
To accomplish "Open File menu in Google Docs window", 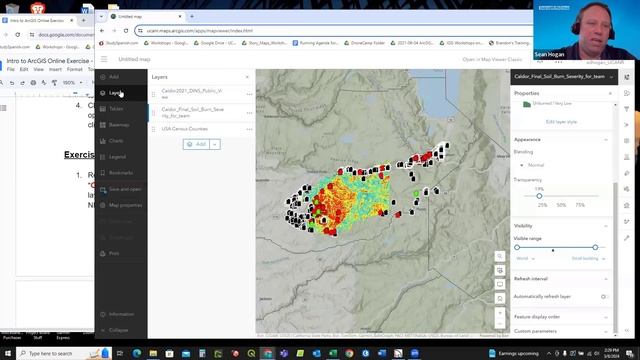I will click(11, 69).
